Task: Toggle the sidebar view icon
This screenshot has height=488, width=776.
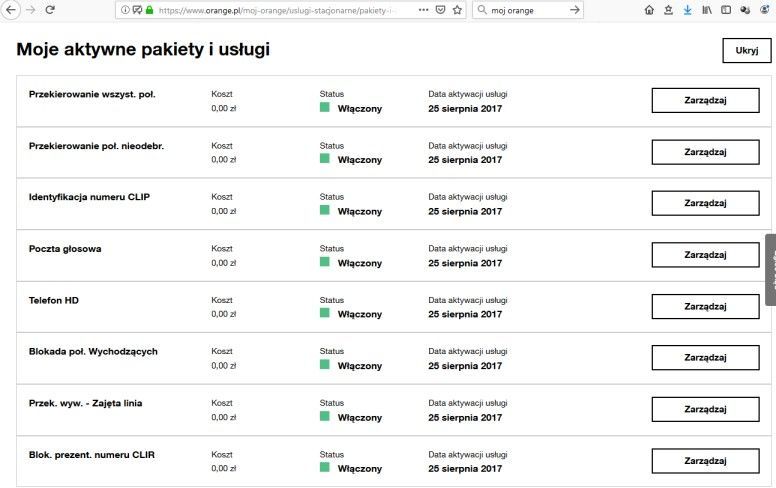Action: (725, 10)
